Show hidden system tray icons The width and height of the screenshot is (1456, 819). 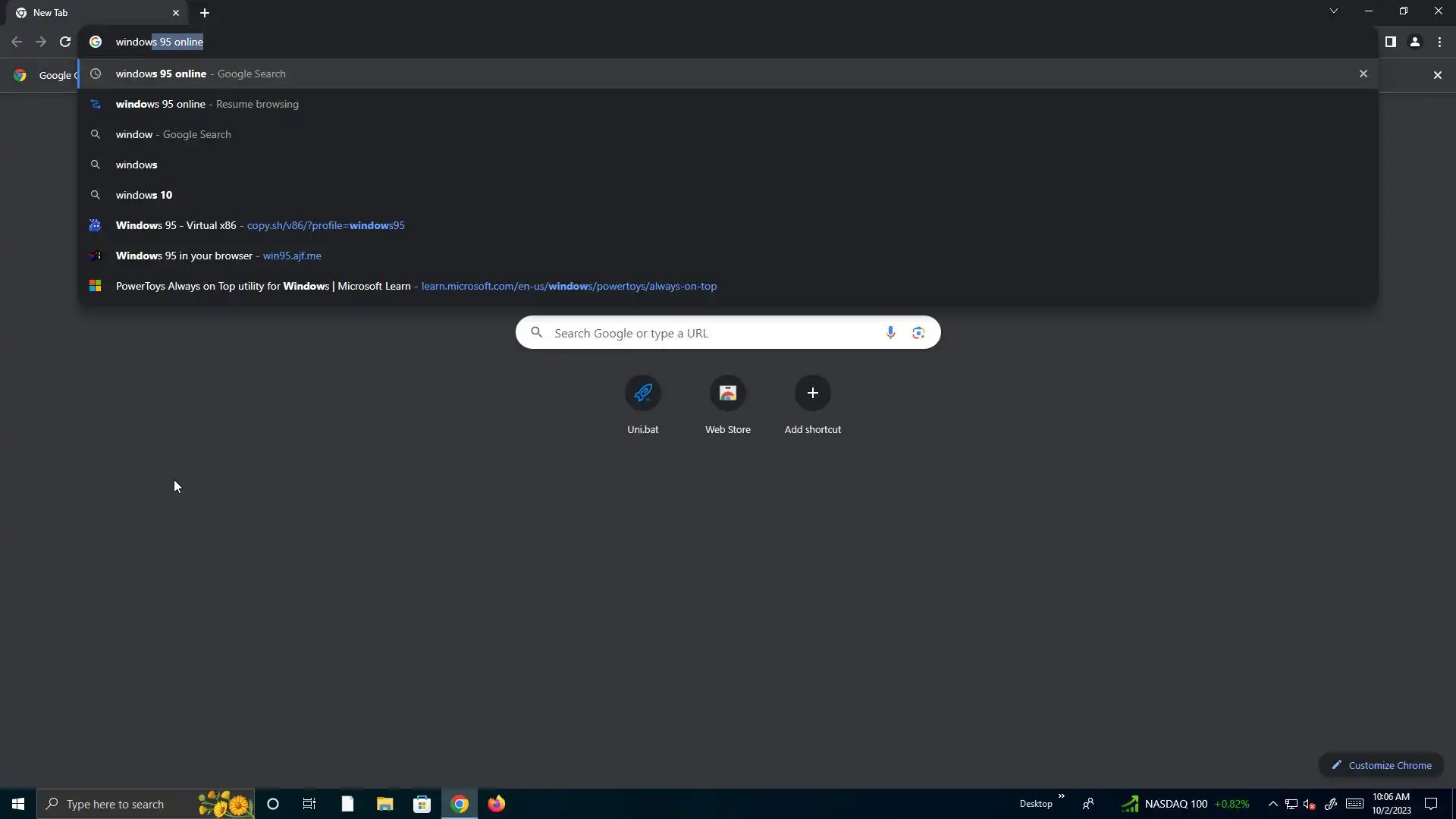pyautogui.click(x=1272, y=804)
